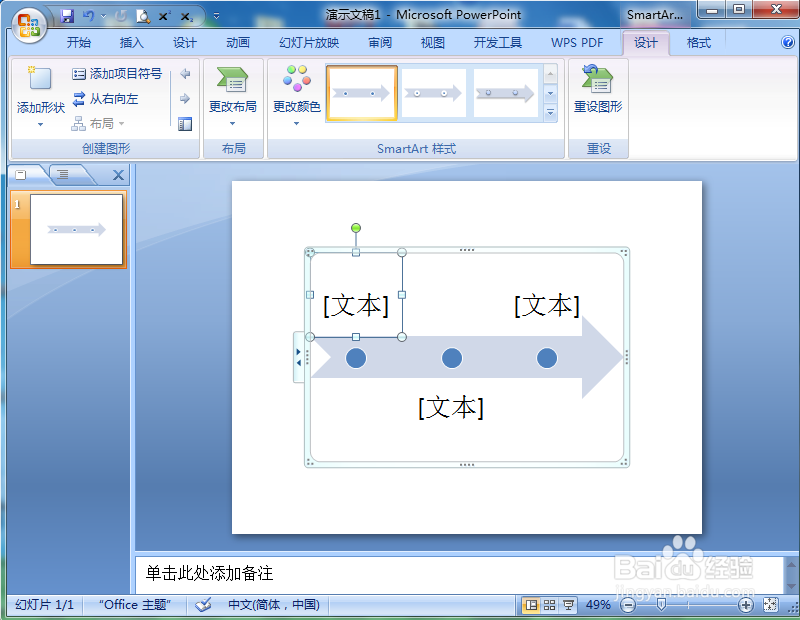The width and height of the screenshot is (800, 620).
Task: Select slide 1 thumbnail
Action: (77, 229)
